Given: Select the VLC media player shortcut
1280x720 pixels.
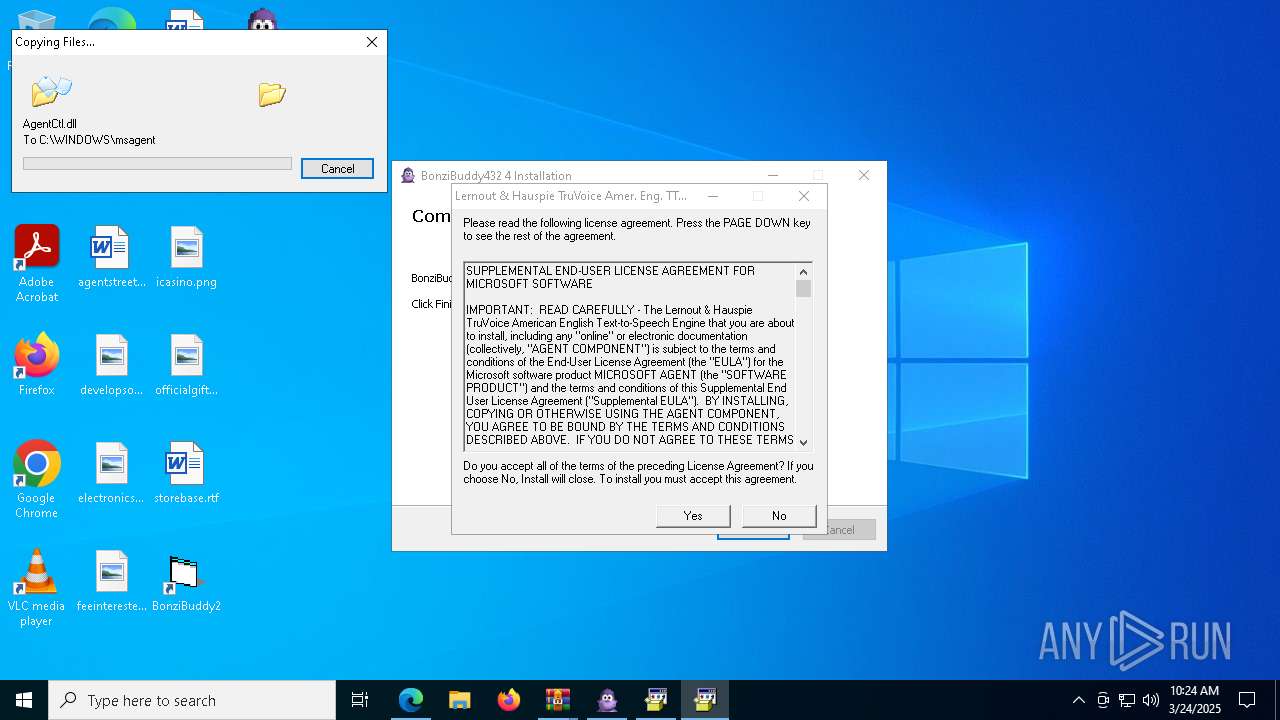Looking at the screenshot, I should click(x=37, y=588).
